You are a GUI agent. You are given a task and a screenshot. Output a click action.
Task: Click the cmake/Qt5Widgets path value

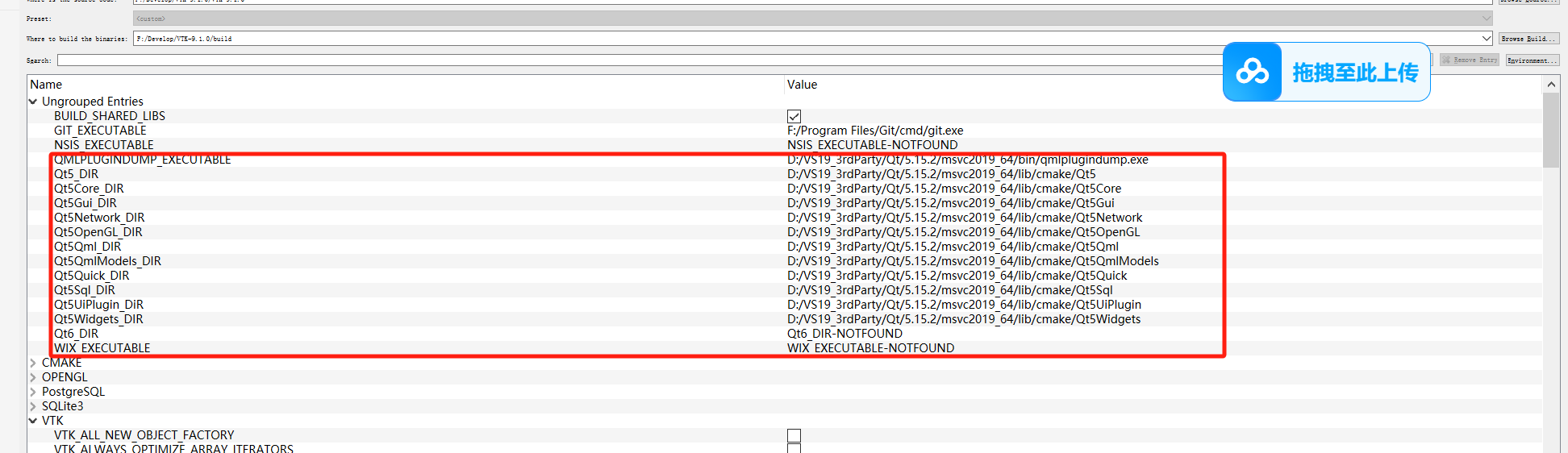tap(964, 319)
